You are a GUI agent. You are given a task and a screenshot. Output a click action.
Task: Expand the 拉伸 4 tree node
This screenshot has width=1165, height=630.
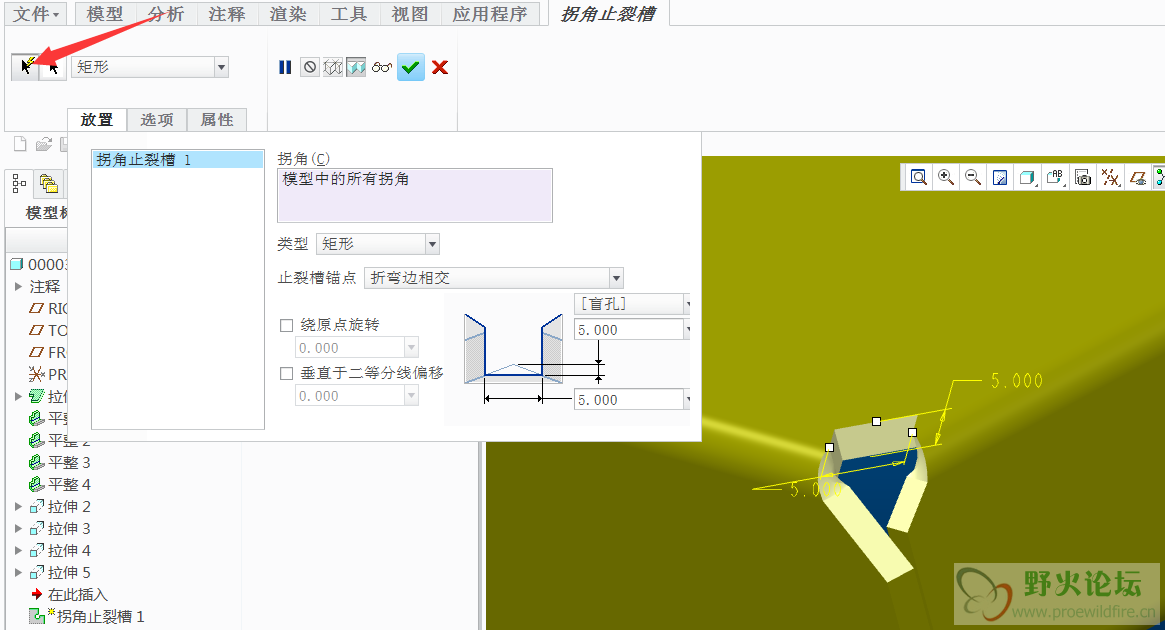19,551
